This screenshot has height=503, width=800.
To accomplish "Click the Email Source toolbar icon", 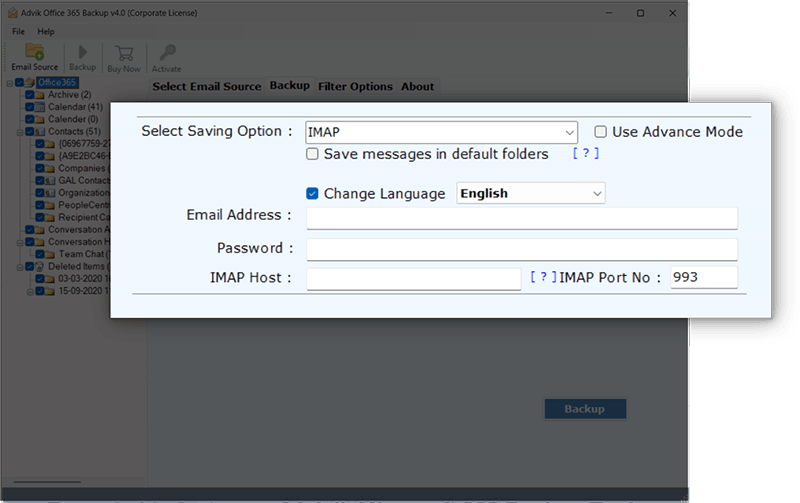I will (x=35, y=52).
